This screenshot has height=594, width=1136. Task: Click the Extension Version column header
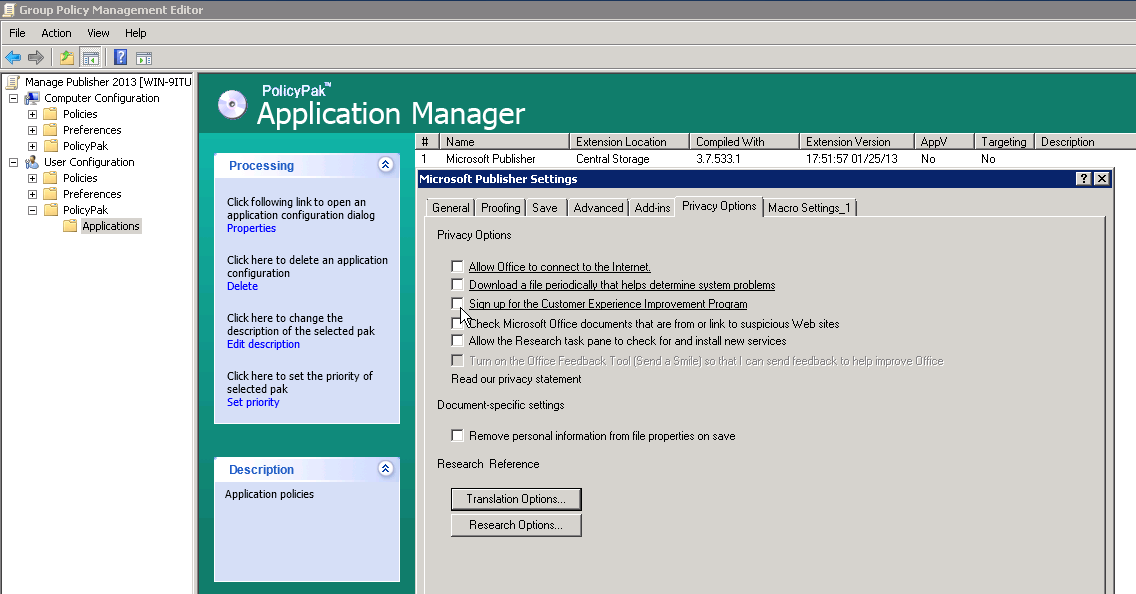click(856, 141)
